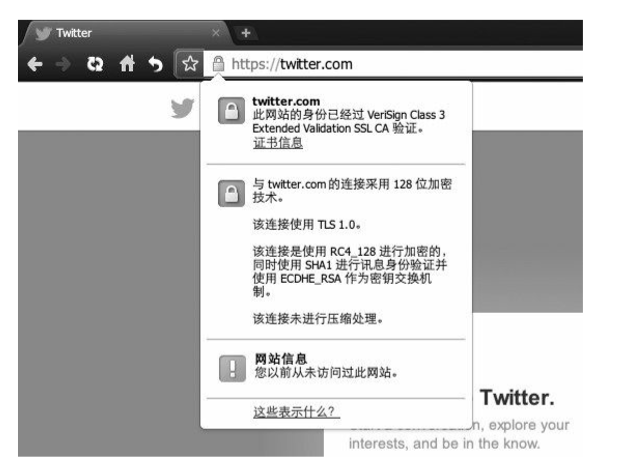
Task: Click the 该连接未进行压缩处理 line
Action: 318,318
